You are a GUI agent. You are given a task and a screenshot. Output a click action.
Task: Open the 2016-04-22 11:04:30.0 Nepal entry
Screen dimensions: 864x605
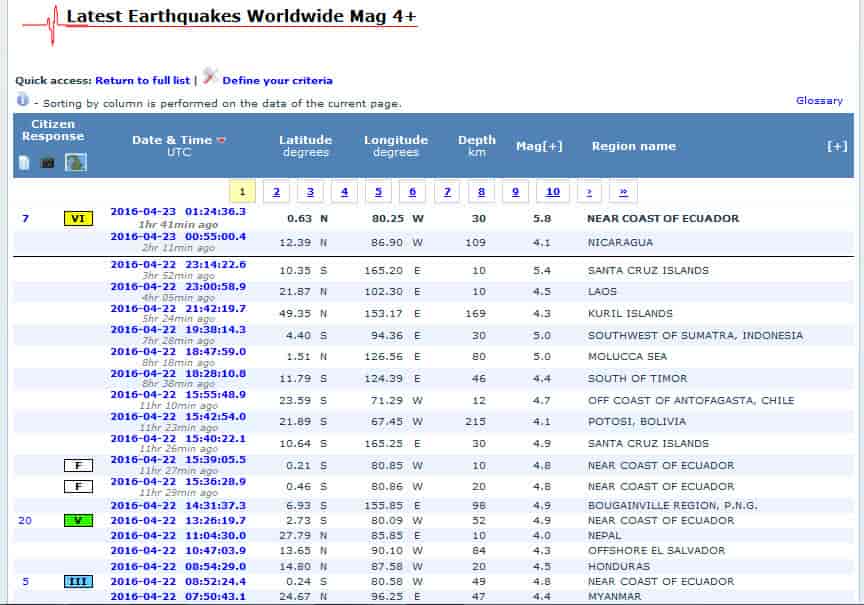tap(178, 536)
